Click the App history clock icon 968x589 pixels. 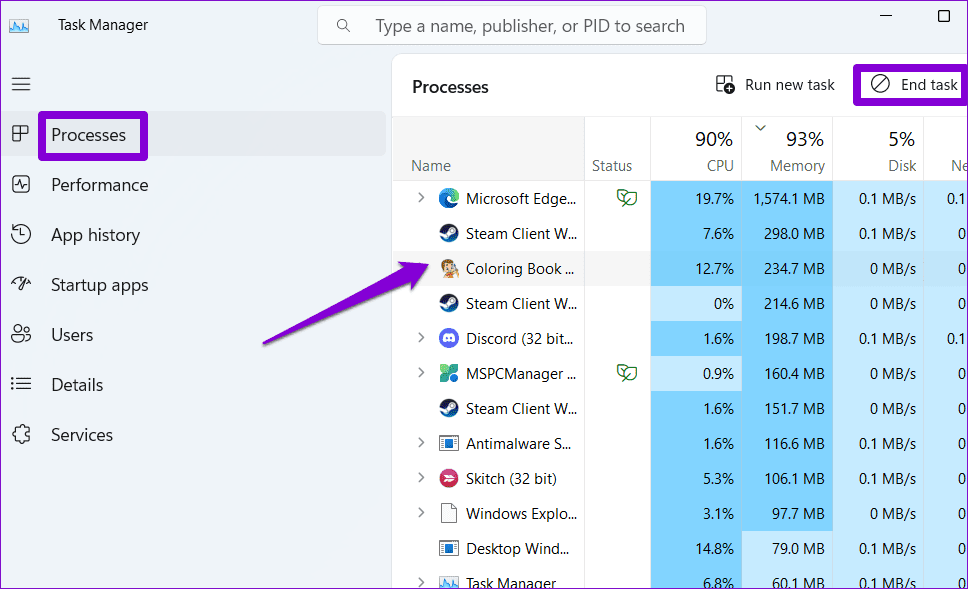[21, 235]
